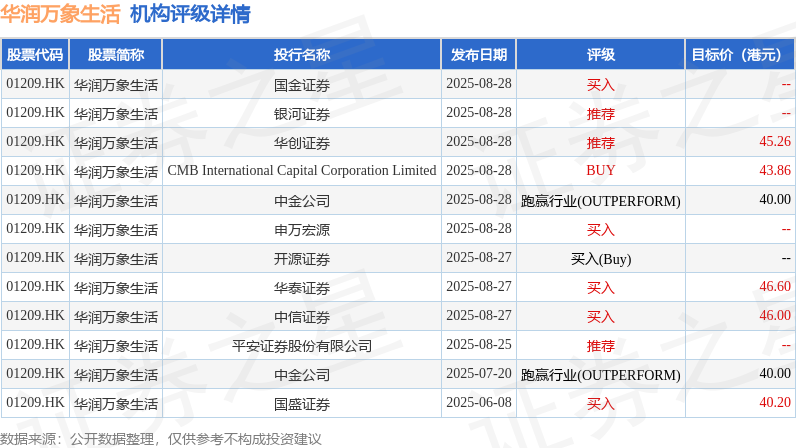Screen dimensions: 796x448
Task: Select the 申万宏源 cell
Action: coord(302,230)
